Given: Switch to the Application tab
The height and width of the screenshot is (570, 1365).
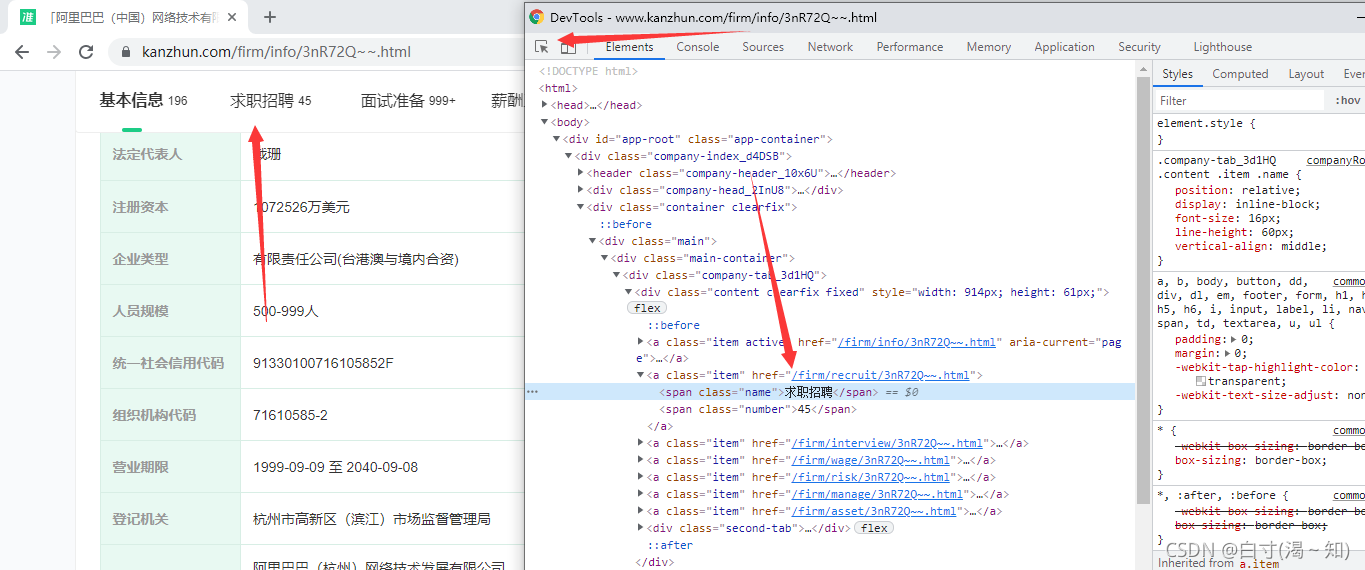Looking at the screenshot, I should (x=1064, y=47).
